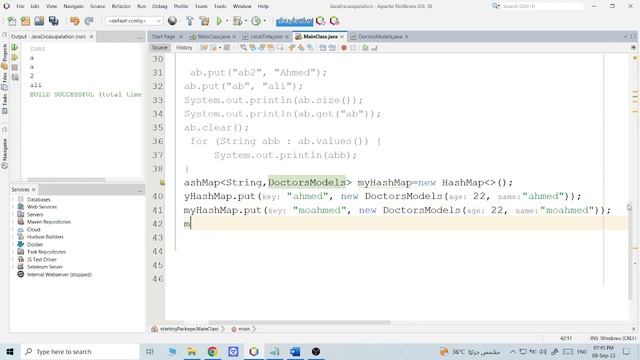The width and height of the screenshot is (640, 360).
Task: Switch to the DoctorsModels.java tab
Action: click(380, 36)
